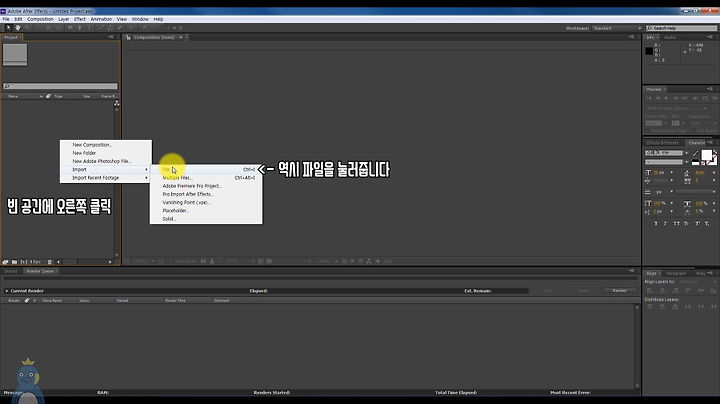Select the Brush tool
720x404 pixels.
click(101, 28)
